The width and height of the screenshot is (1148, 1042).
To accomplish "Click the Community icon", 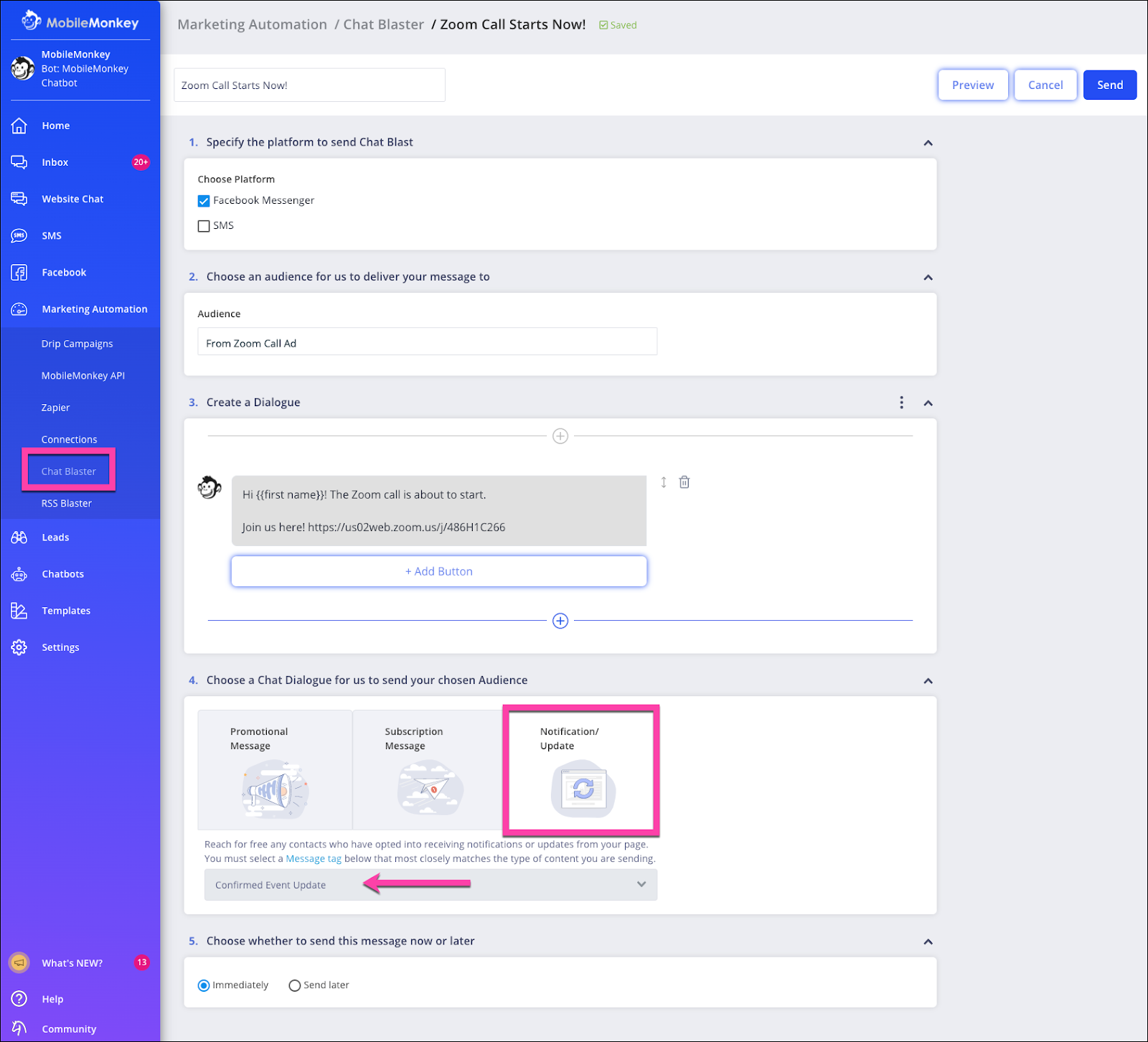I will (x=19, y=1028).
